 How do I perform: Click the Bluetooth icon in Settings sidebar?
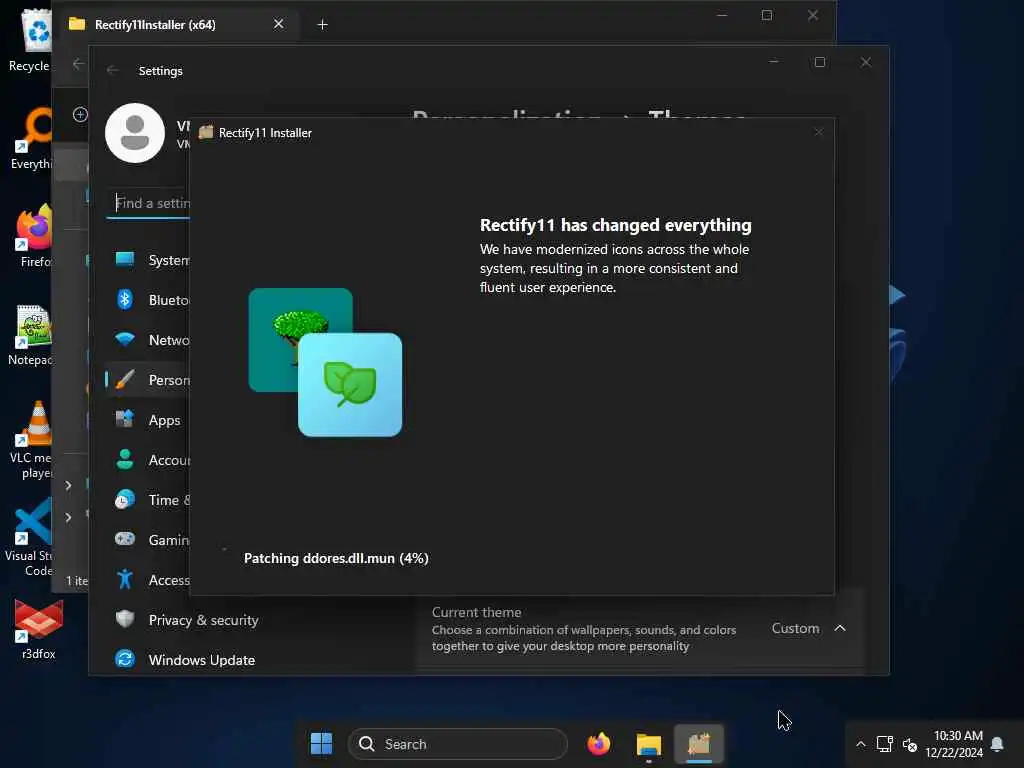(125, 300)
